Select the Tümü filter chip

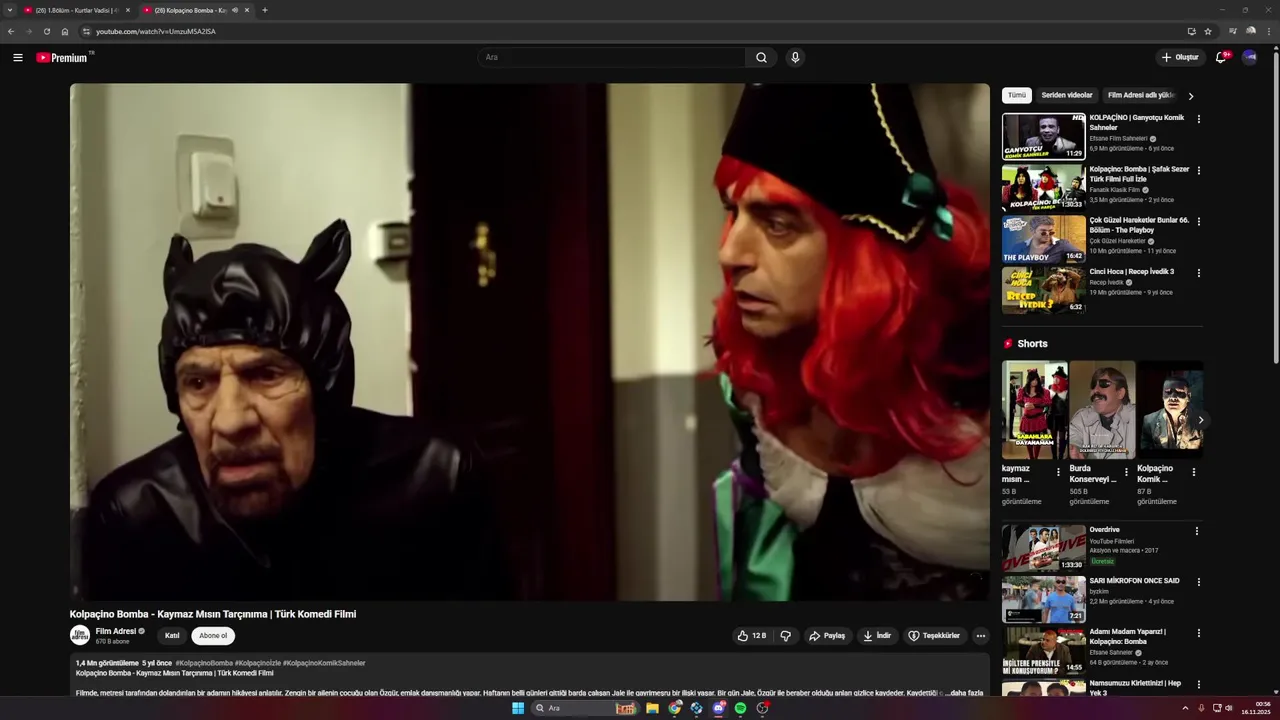click(x=1017, y=95)
